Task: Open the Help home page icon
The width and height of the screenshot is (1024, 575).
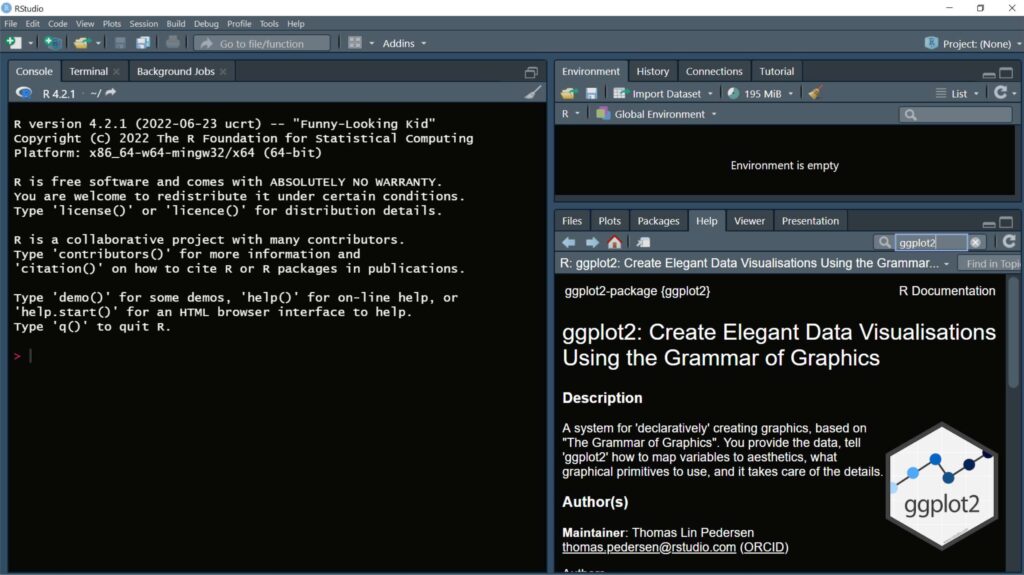Action: point(615,242)
